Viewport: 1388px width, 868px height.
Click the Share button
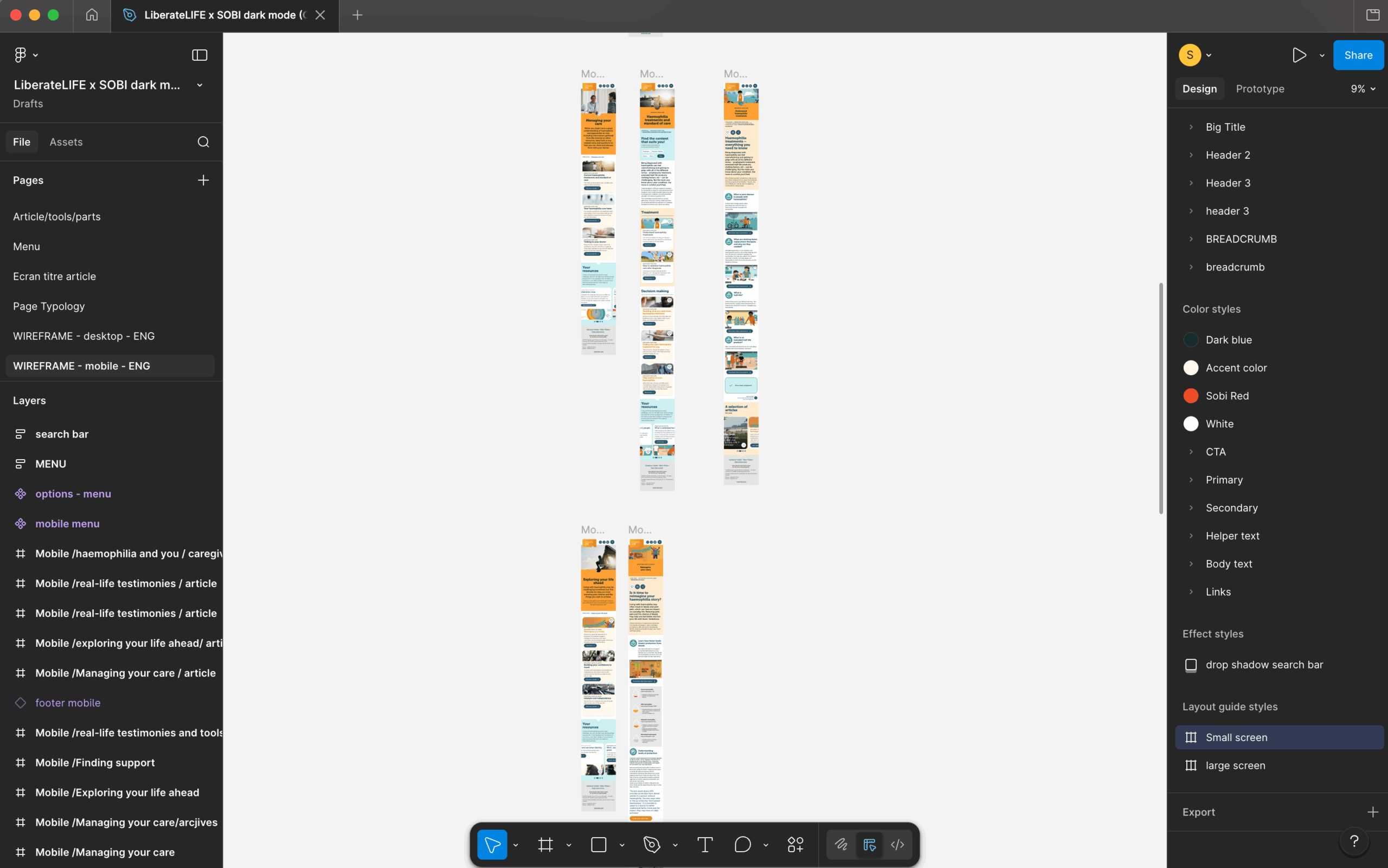(x=1358, y=55)
